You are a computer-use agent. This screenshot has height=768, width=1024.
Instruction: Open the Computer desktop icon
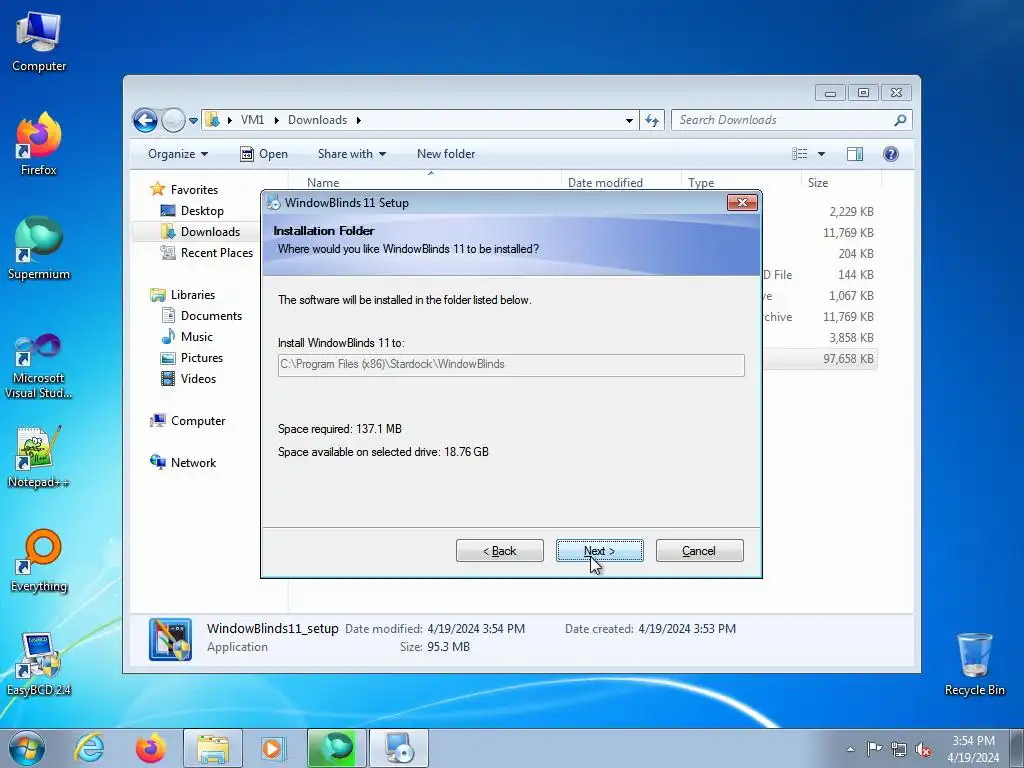click(x=39, y=42)
